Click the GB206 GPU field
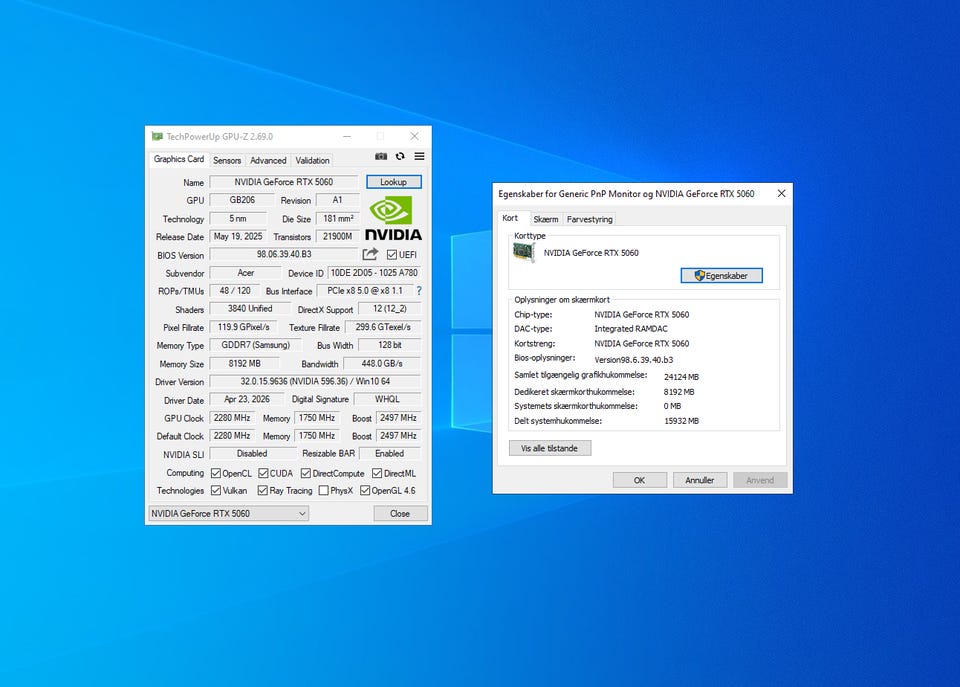 click(242, 200)
